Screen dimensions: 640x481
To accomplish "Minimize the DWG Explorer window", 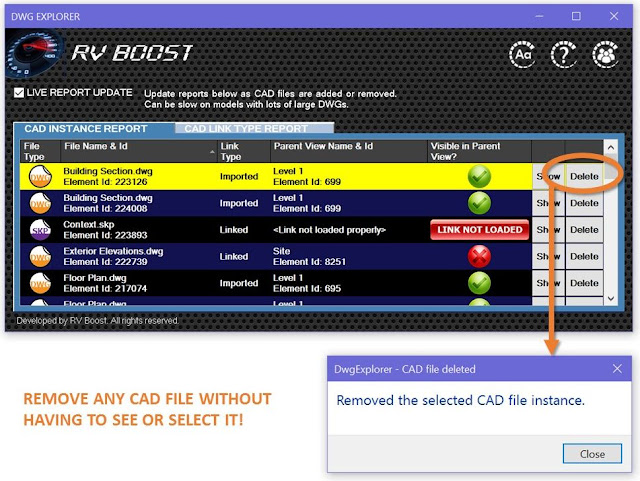I will pyautogui.click(x=539, y=16).
